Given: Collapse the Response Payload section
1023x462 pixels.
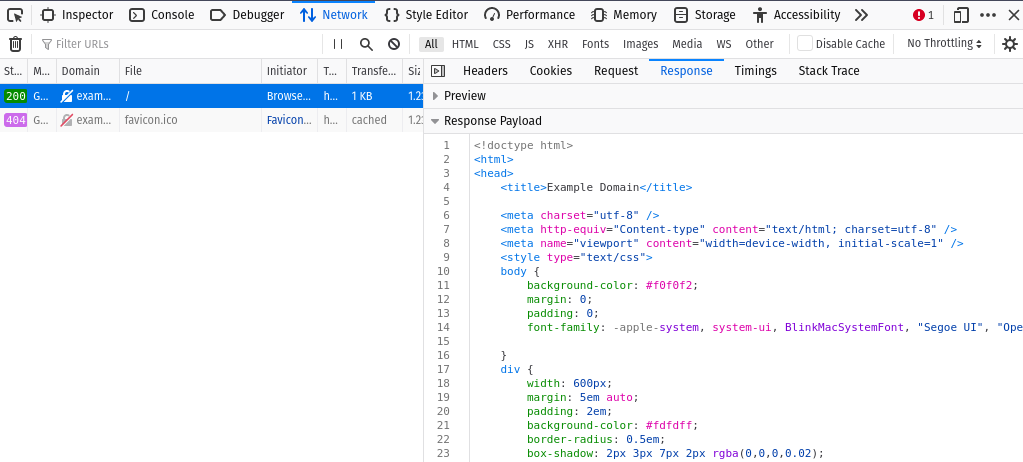Looking at the screenshot, I should (436, 121).
